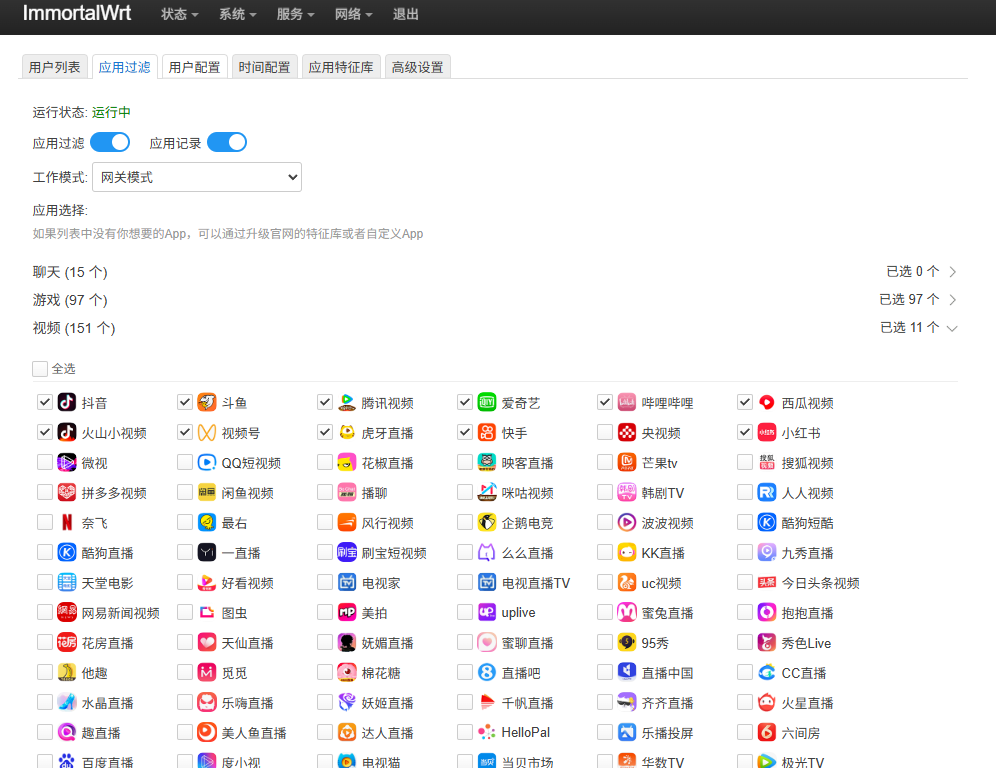This screenshot has width=996, height=768.
Task: Open the 工作模式 dropdown
Action: [197, 177]
